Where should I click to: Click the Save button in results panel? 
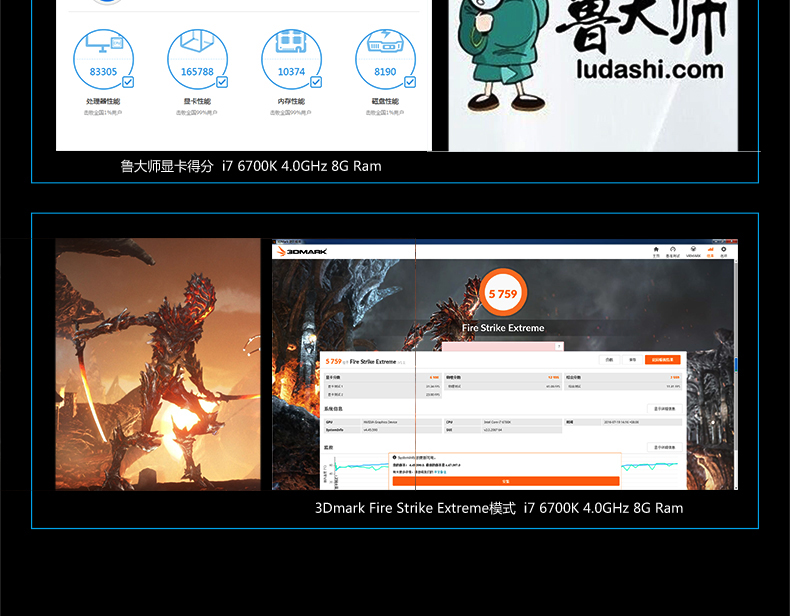632,360
